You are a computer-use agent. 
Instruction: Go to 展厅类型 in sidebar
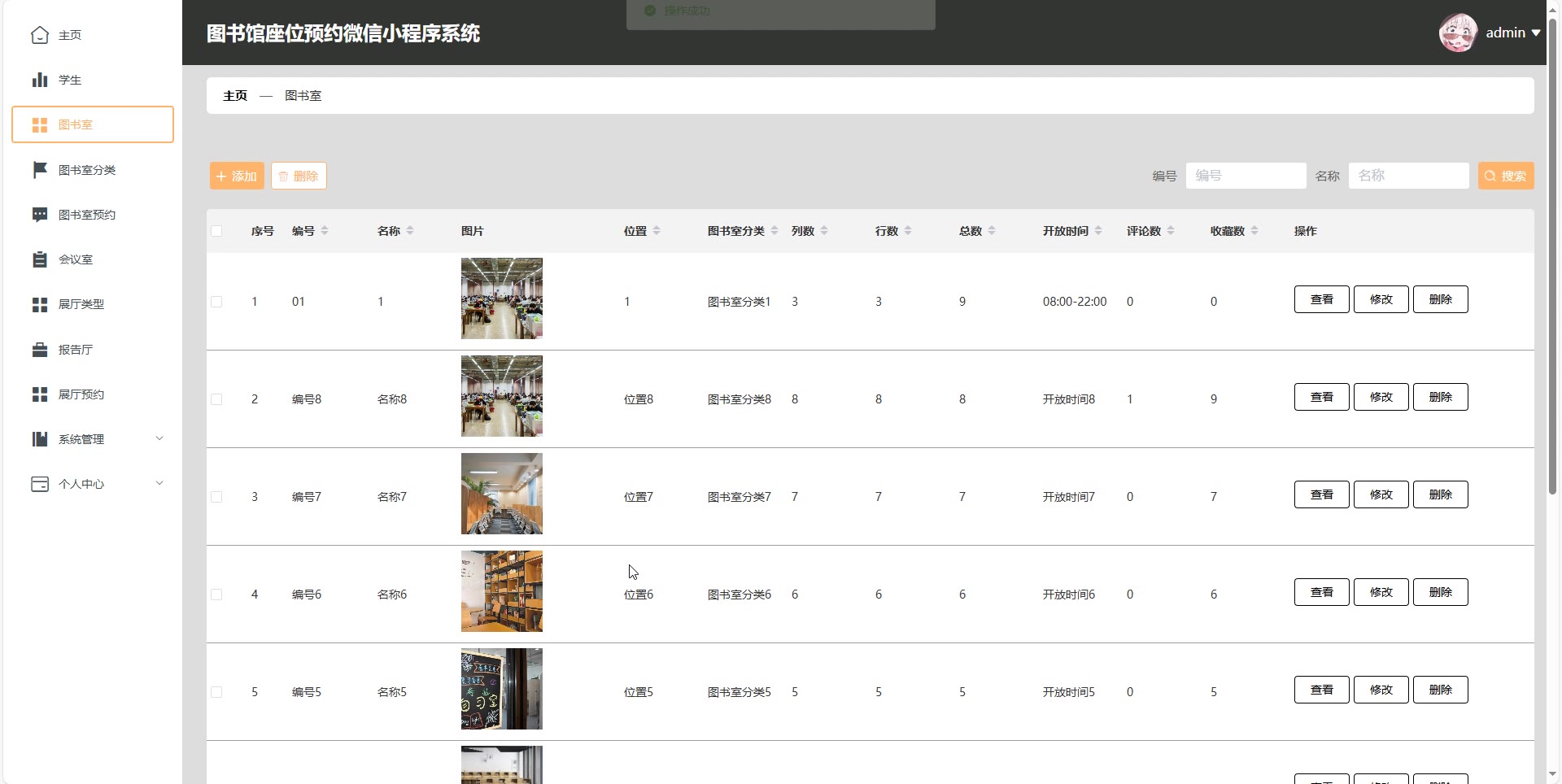pos(81,304)
